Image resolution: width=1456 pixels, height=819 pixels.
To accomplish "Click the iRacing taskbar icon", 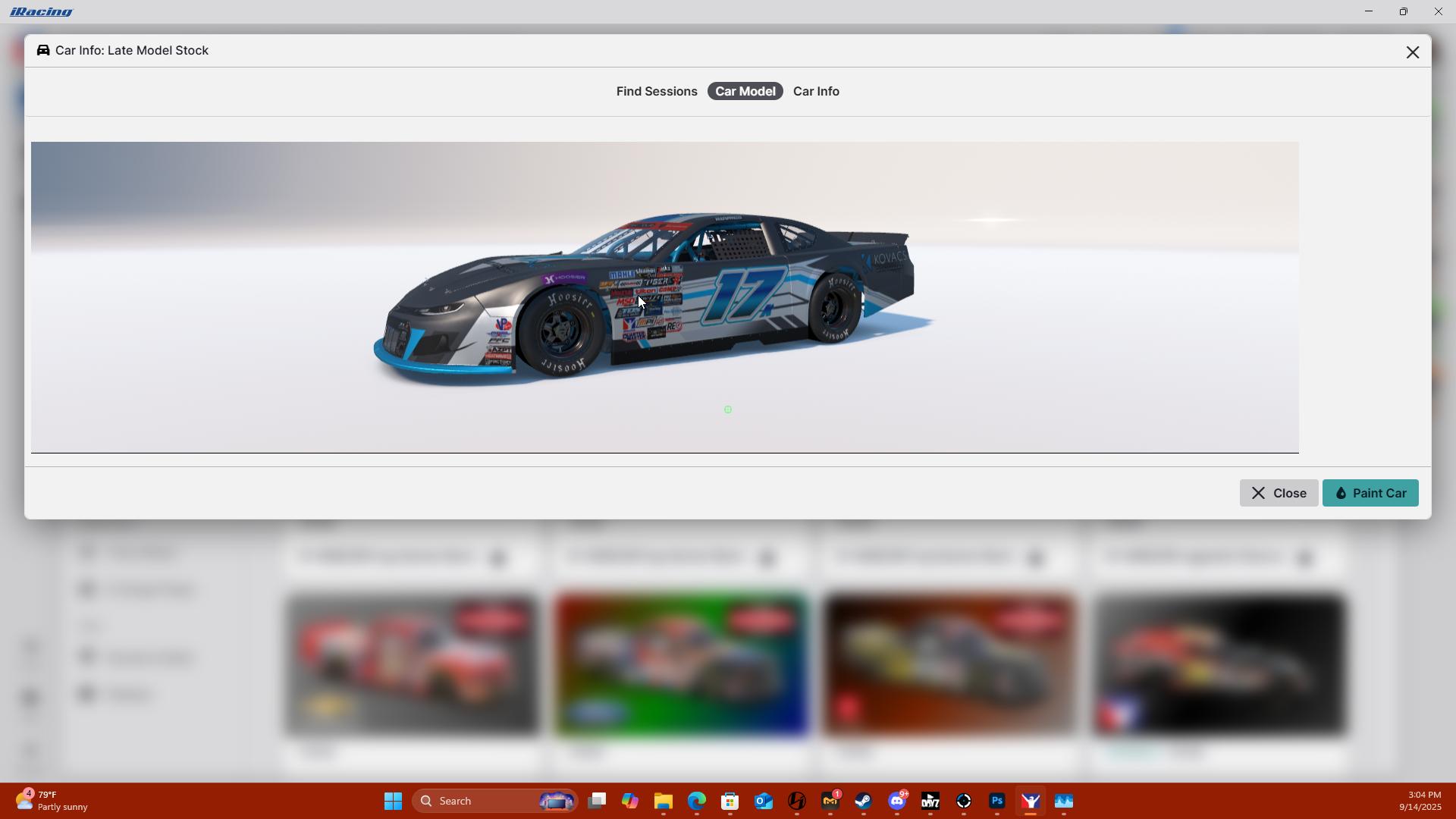I will click(x=1030, y=801).
